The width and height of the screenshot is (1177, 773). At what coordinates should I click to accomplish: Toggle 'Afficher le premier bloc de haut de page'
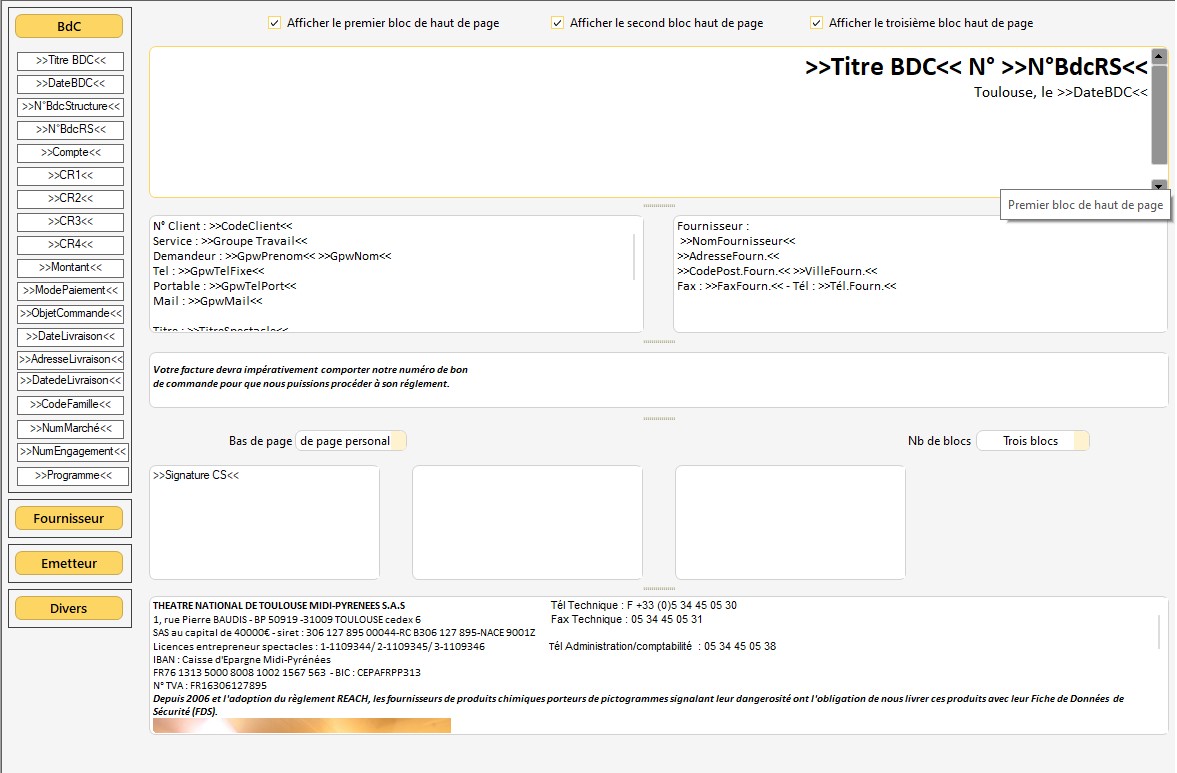275,23
